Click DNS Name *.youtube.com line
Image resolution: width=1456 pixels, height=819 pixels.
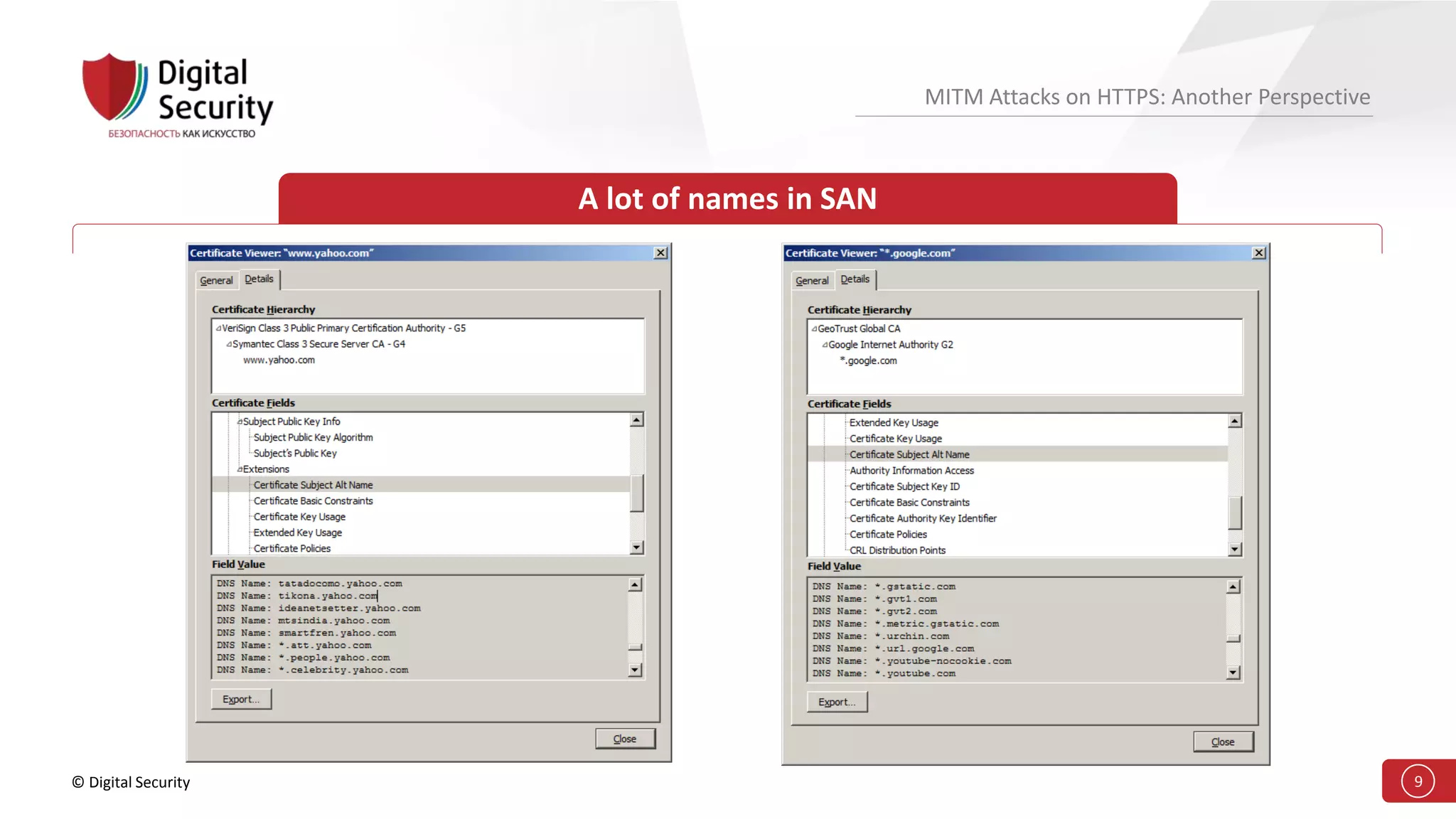(x=884, y=673)
